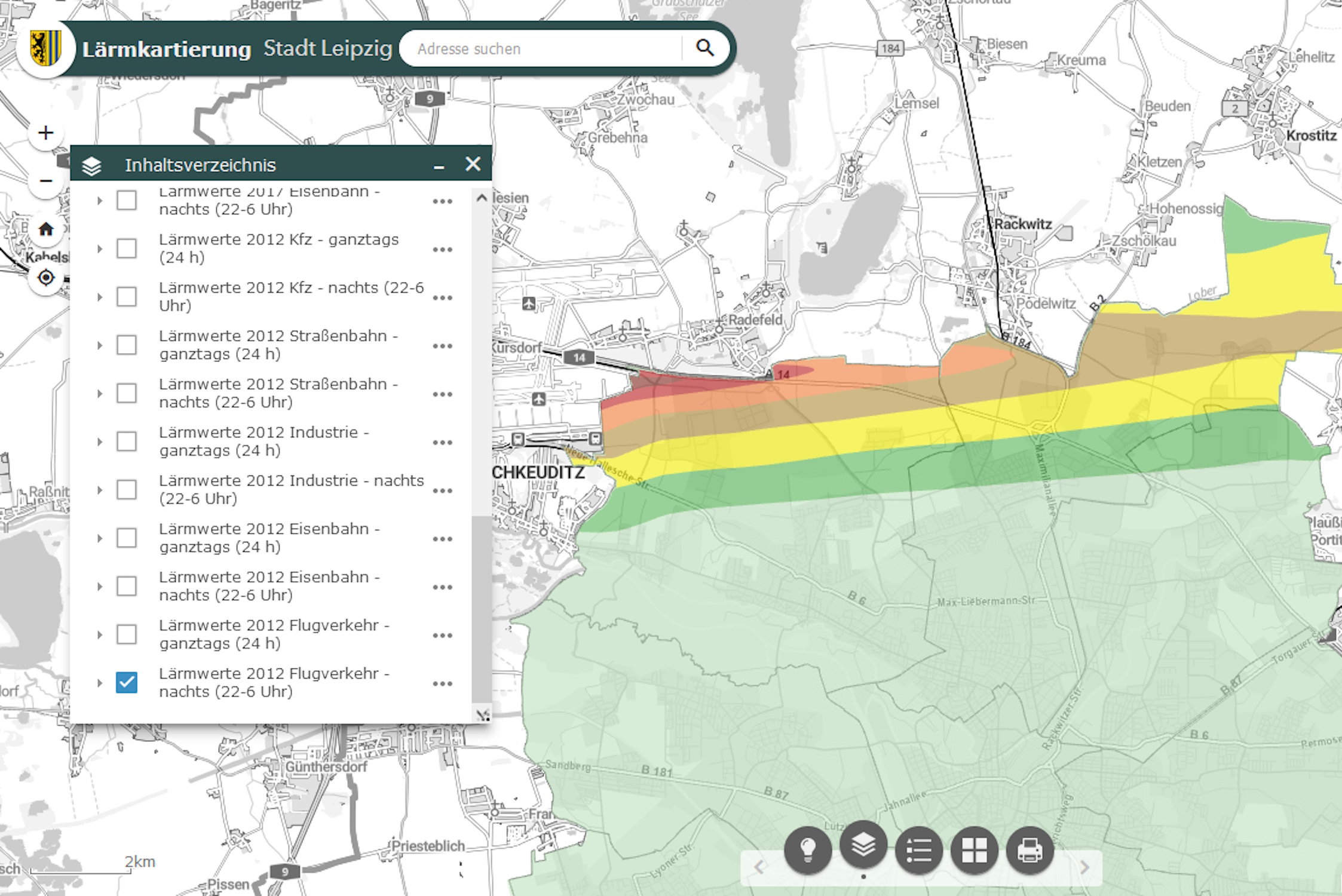This screenshot has width=1342, height=896.
Task: Click the my location crosshair button
Action: (45, 278)
